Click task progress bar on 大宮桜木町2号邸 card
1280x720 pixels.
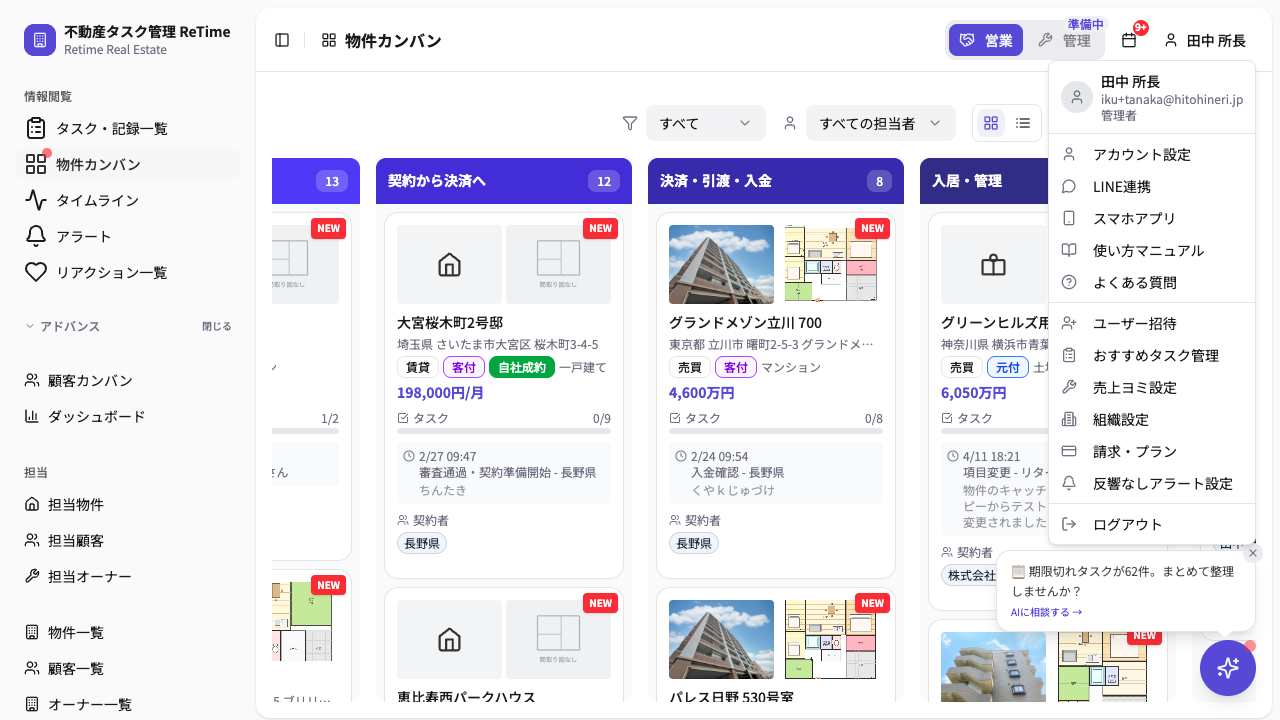504,431
